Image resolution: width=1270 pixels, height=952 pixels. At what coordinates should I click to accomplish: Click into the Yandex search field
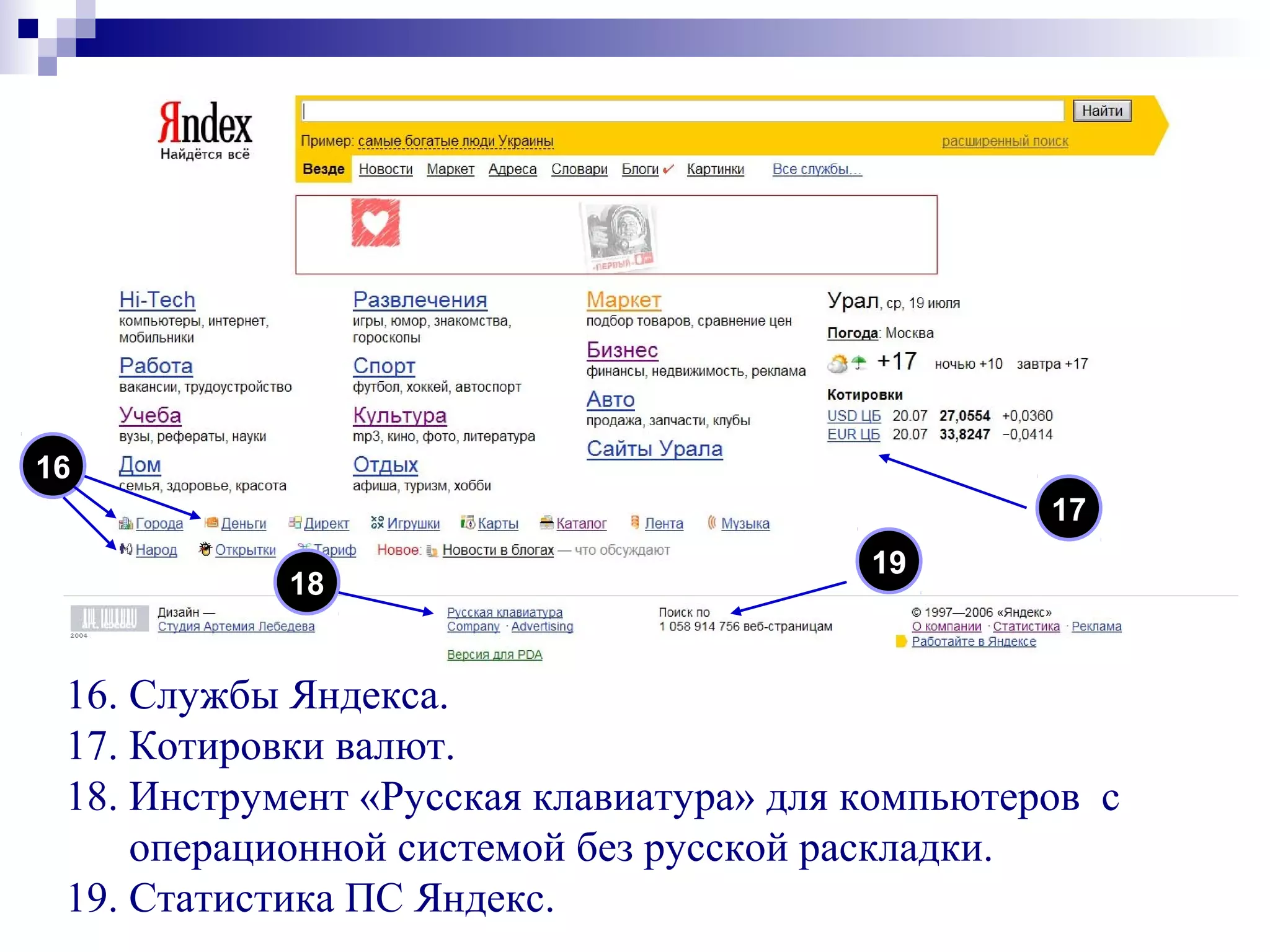coord(682,112)
